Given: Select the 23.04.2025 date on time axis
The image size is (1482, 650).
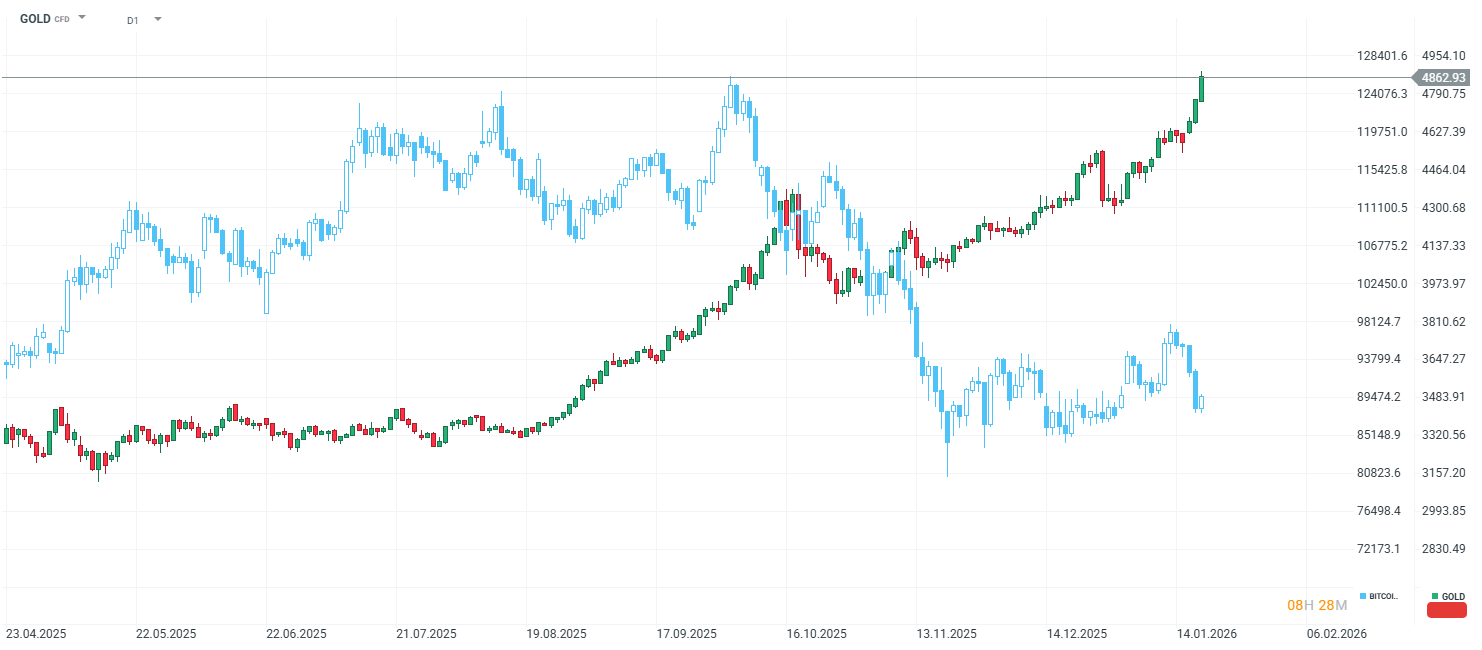Looking at the screenshot, I should tap(35, 634).
